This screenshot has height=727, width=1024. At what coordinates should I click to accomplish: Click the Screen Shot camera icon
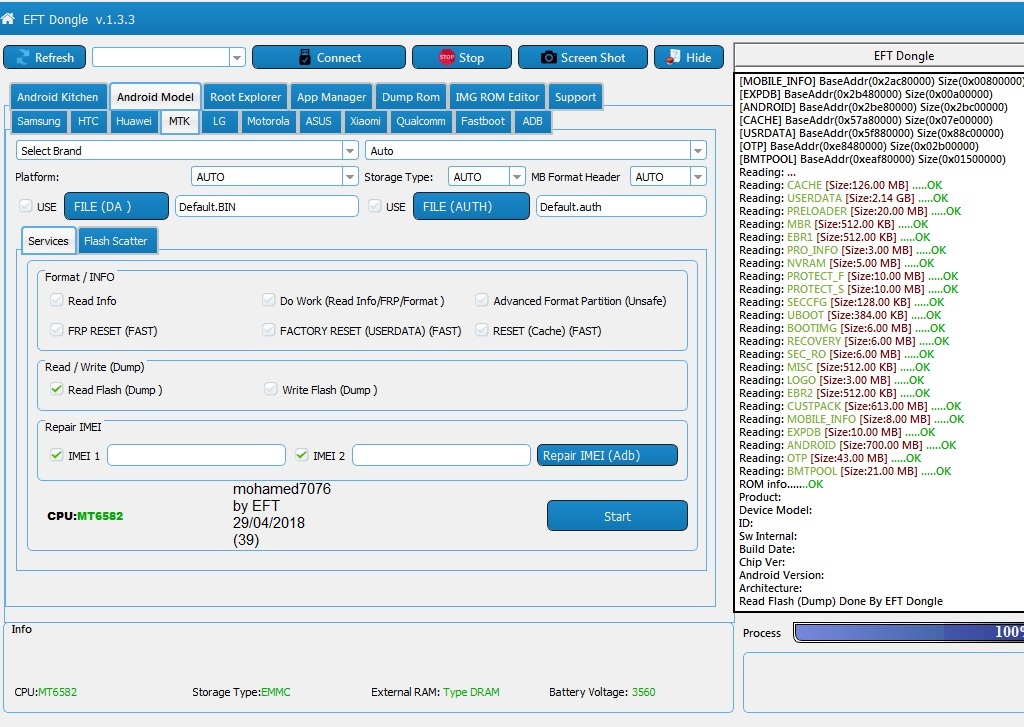tap(549, 57)
